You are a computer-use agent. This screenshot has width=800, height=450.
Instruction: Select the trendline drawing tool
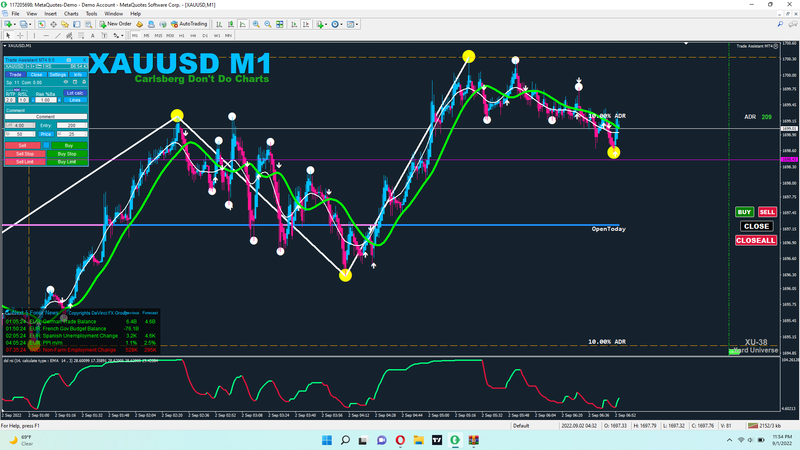pyautogui.click(x=58, y=36)
